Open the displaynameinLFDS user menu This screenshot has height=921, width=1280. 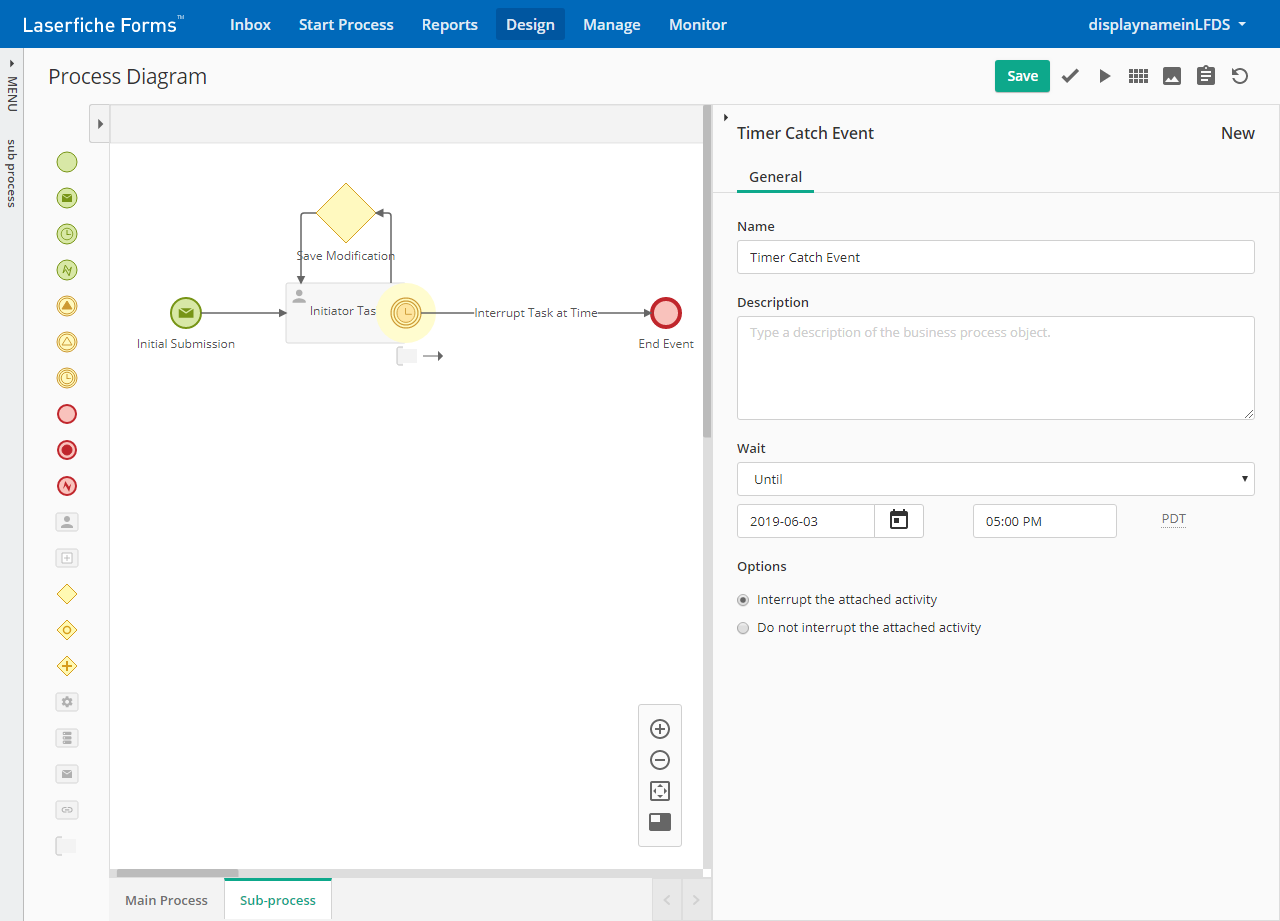click(x=1167, y=24)
